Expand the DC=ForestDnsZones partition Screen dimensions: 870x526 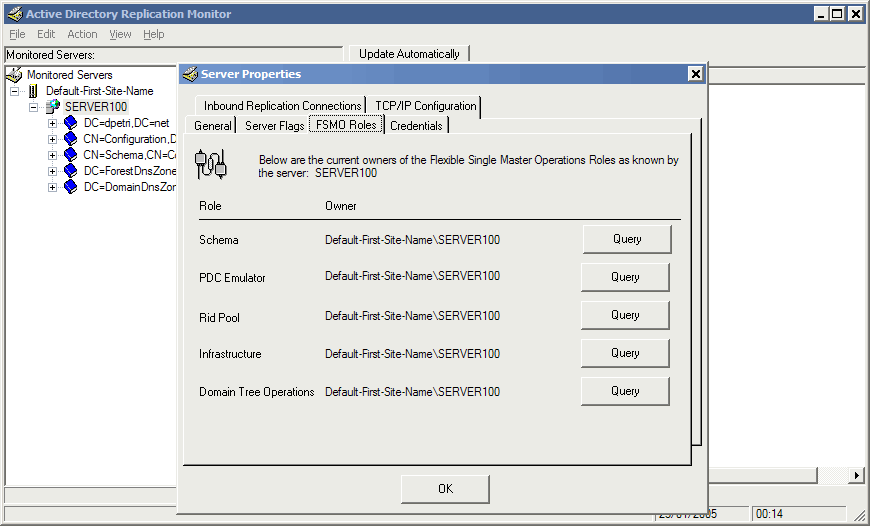click(52, 171)
